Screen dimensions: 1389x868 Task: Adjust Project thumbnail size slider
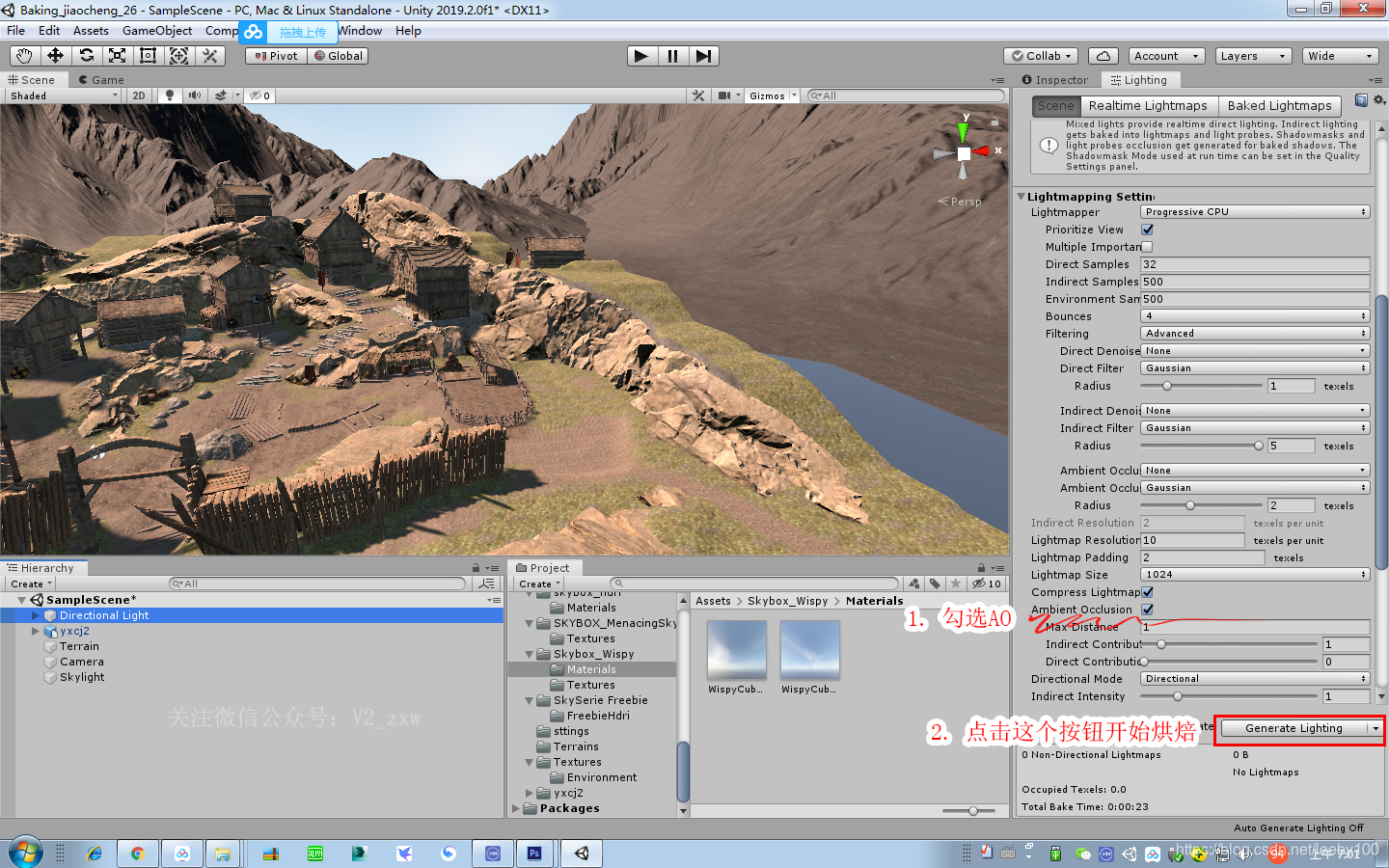point(973,811)
